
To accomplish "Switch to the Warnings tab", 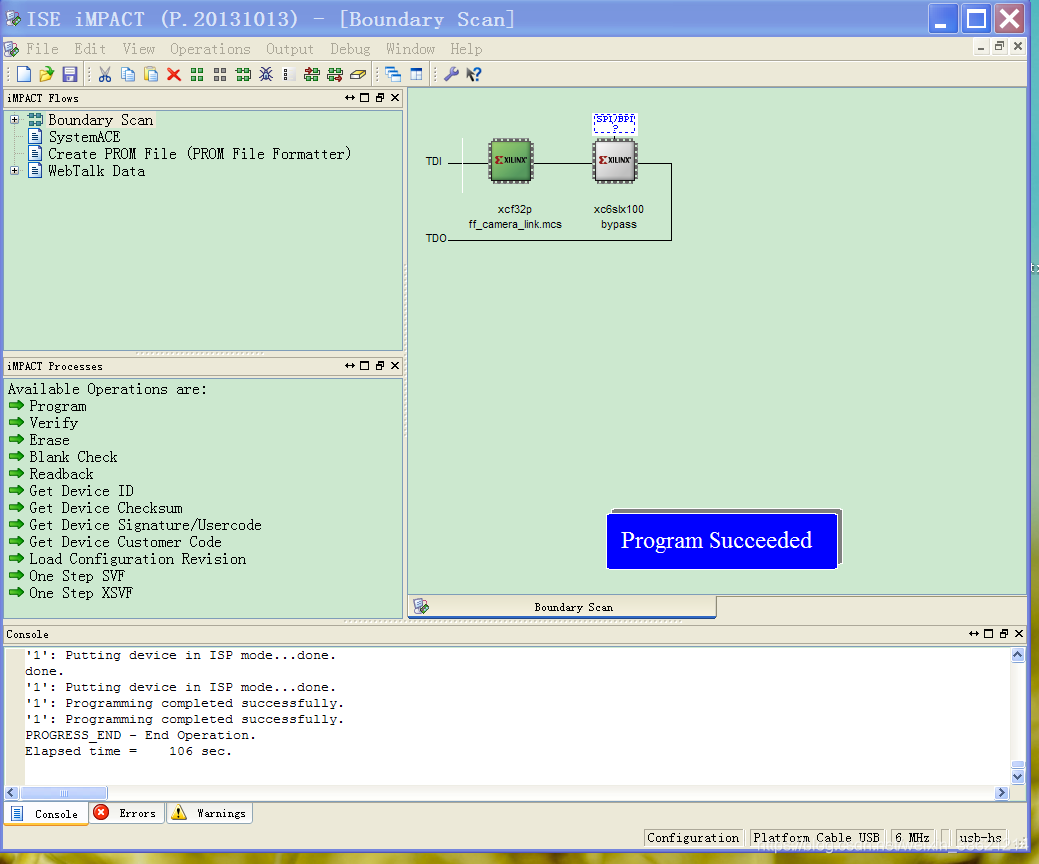I will click(x=209, y=813).
